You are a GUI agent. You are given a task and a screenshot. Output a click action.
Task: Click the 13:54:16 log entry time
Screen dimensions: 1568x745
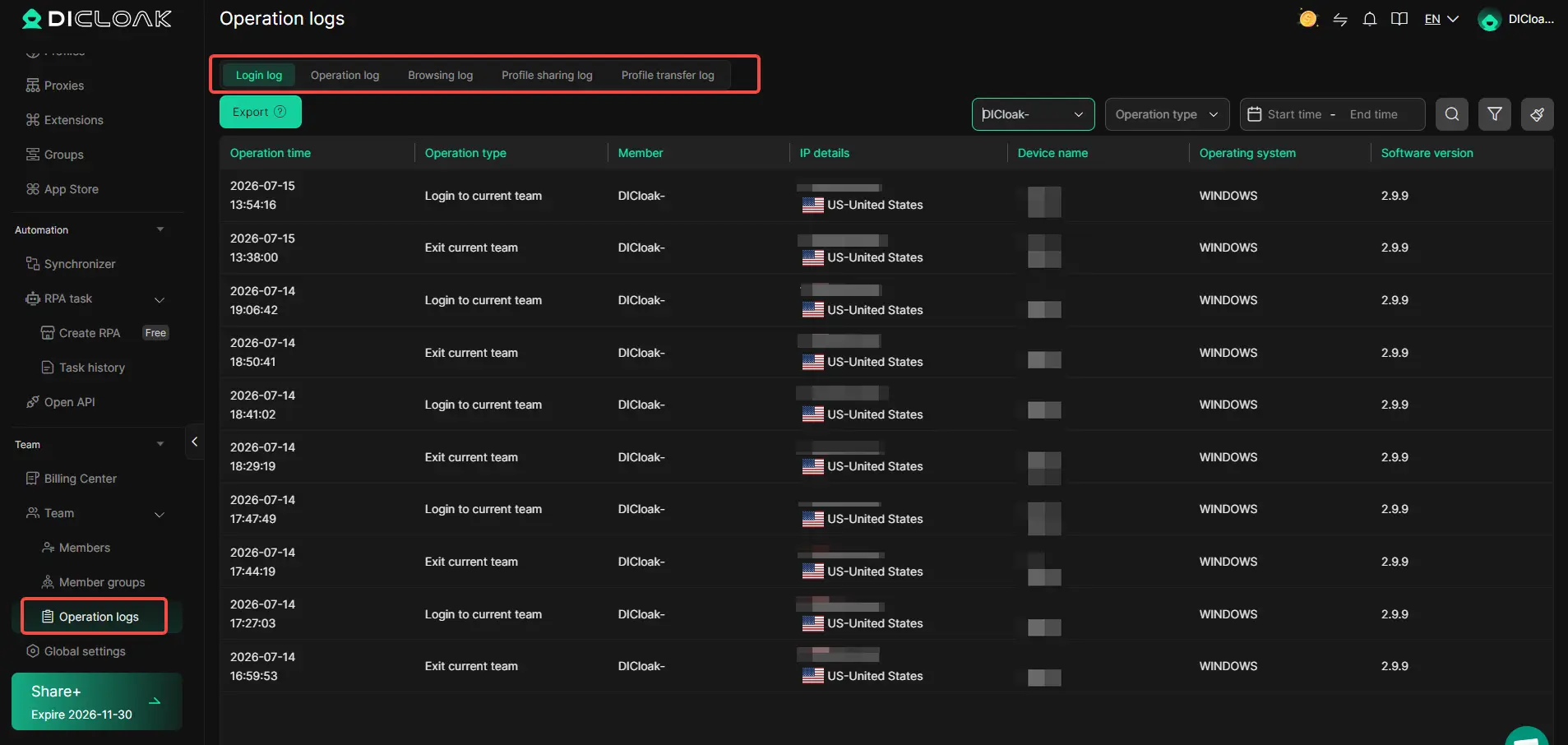click(x=253, y=205)
